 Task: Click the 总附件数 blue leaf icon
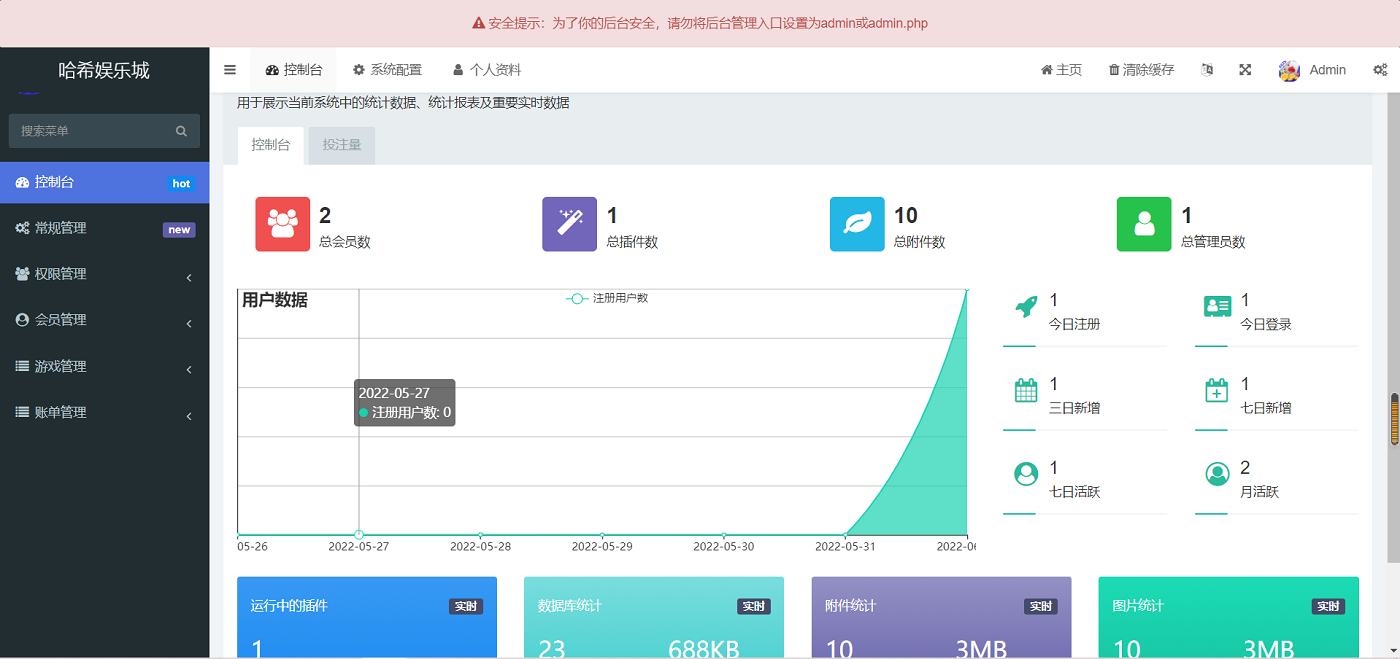(x=856, y=224)
